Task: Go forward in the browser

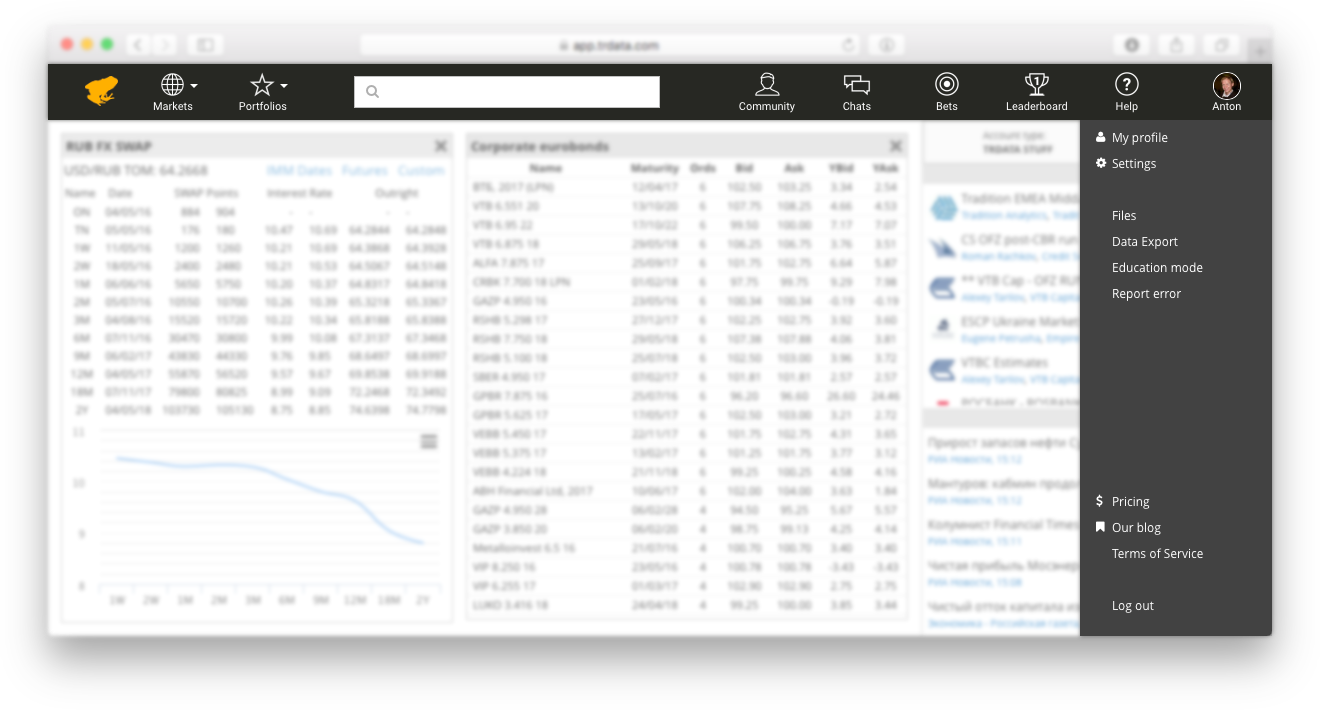Action: point(165,45)
